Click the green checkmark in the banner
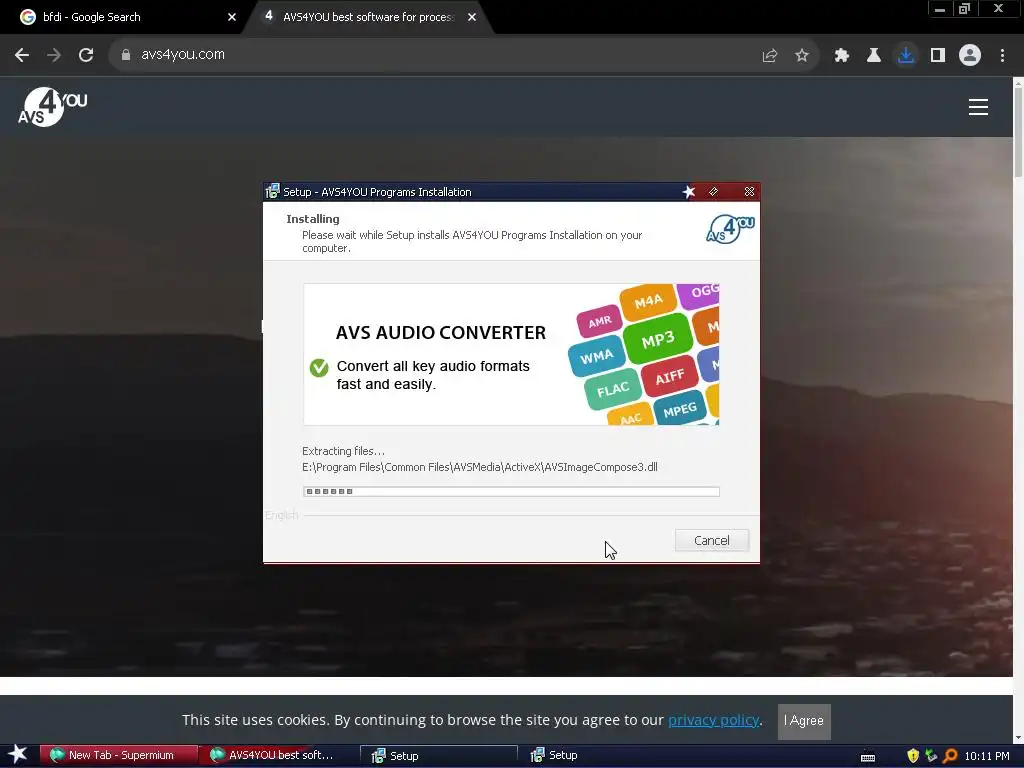 319,368
